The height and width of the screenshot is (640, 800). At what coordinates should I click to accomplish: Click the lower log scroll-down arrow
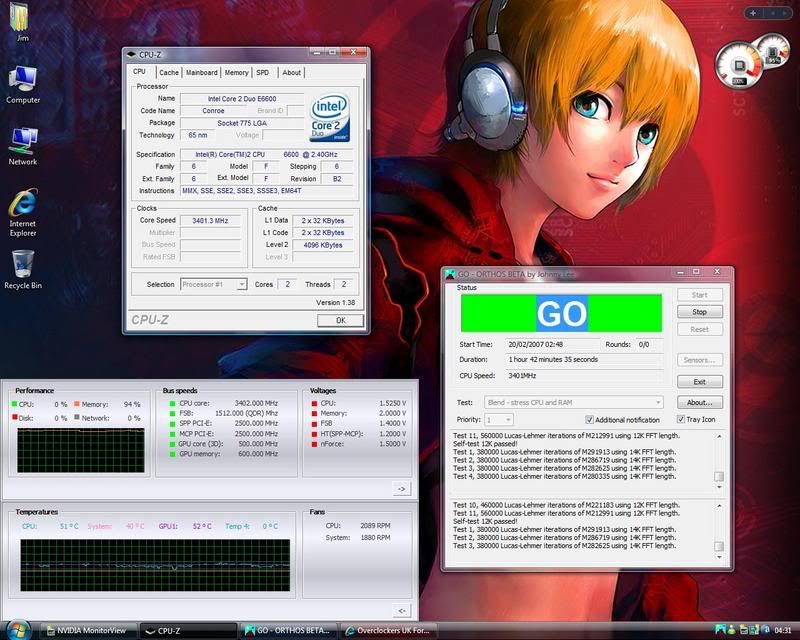(719, 557)
